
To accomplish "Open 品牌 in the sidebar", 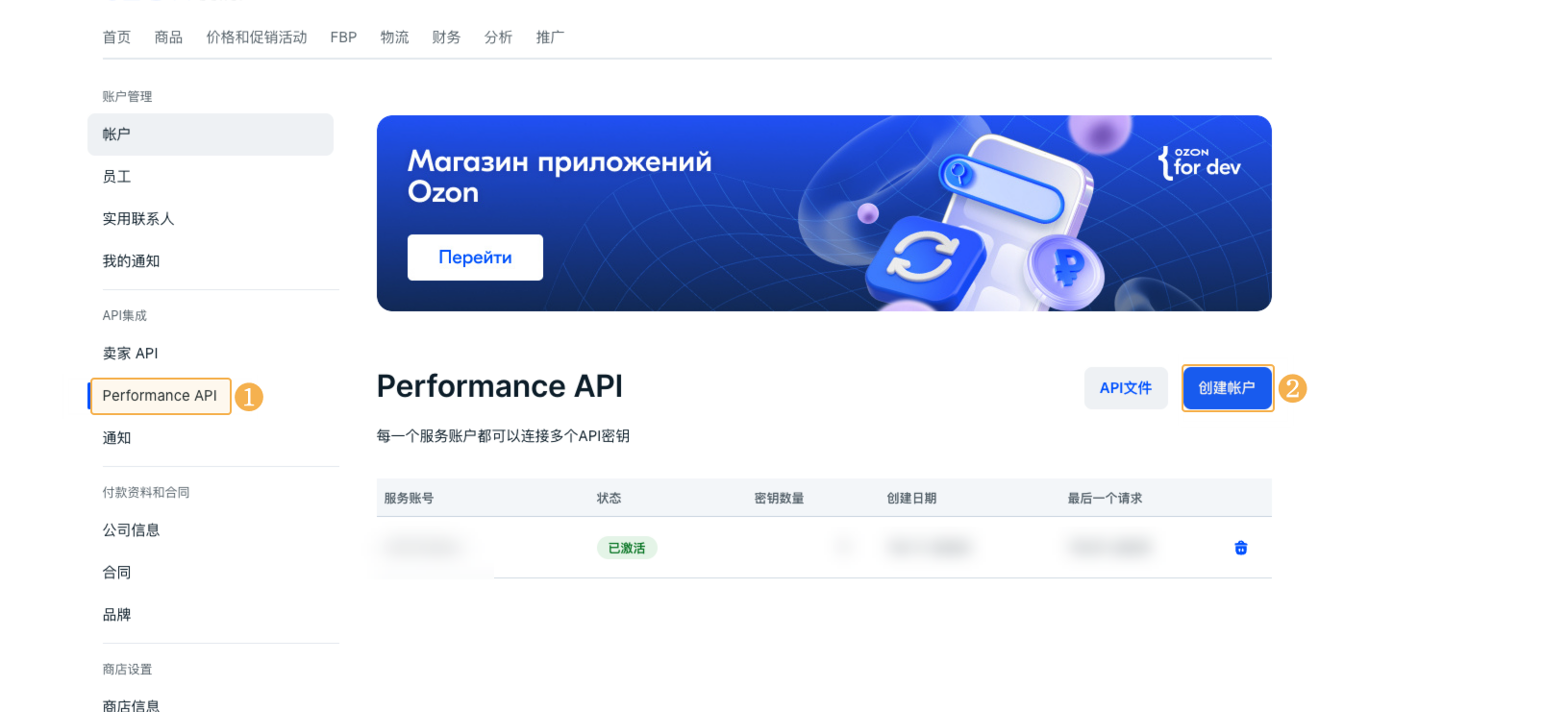I will (x=116, y=615).
